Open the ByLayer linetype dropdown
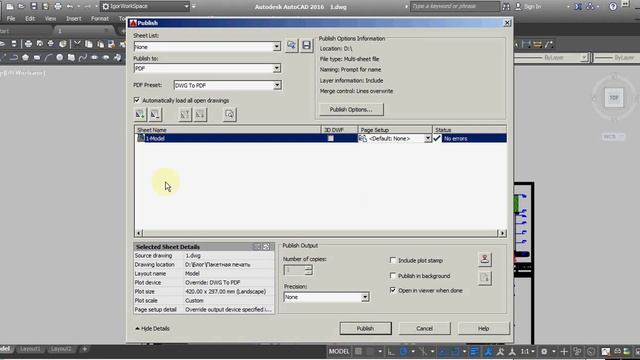The width and height of the screenshot is (640, 360). coord(584,58)
